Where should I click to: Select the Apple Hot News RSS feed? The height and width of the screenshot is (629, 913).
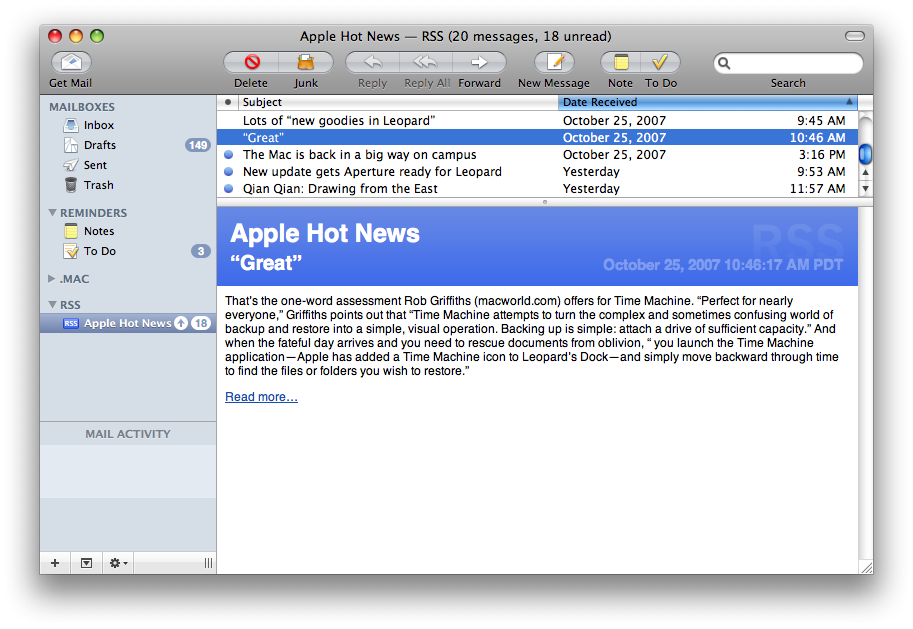128,323
